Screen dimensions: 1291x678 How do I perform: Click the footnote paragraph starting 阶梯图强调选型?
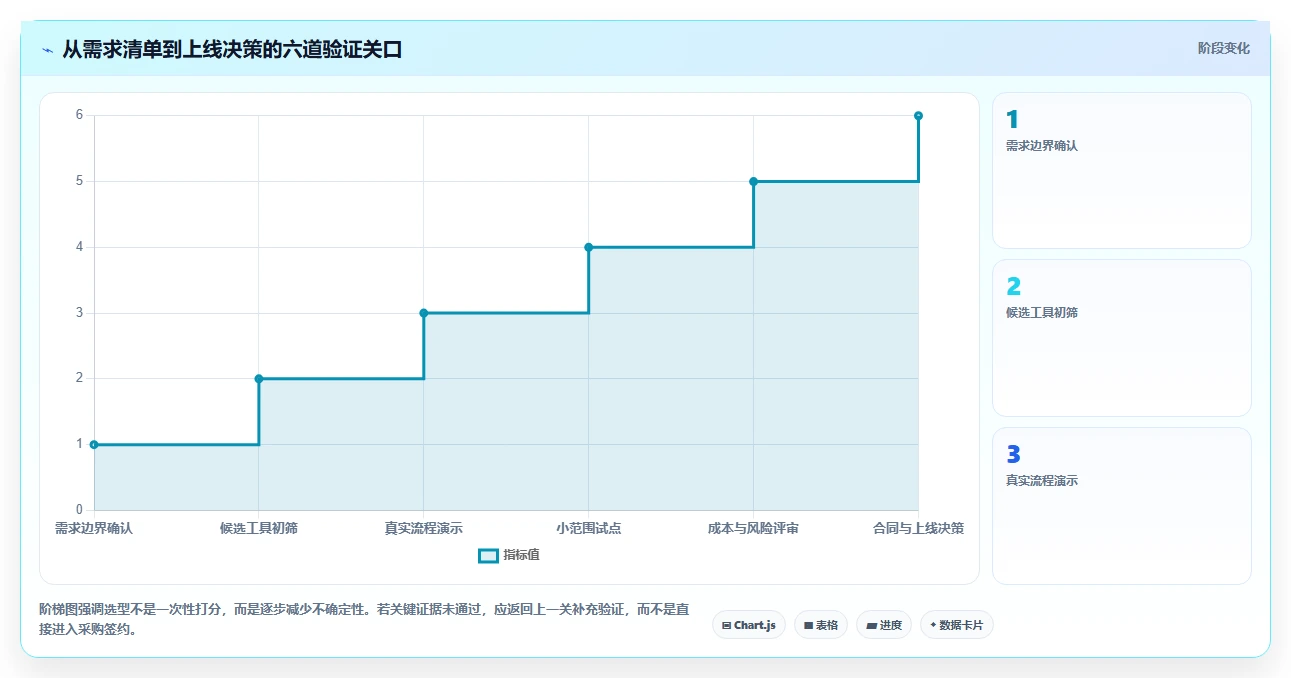(x=364, y=619)
